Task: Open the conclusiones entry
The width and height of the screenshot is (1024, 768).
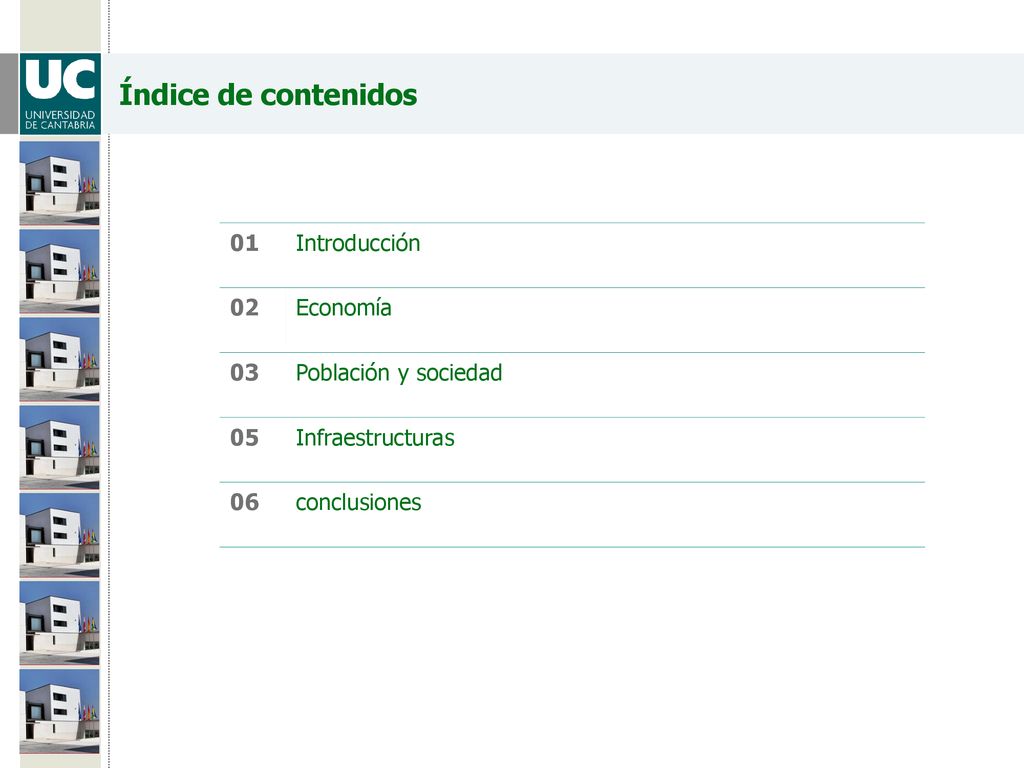Action: (x=359, y=502)
